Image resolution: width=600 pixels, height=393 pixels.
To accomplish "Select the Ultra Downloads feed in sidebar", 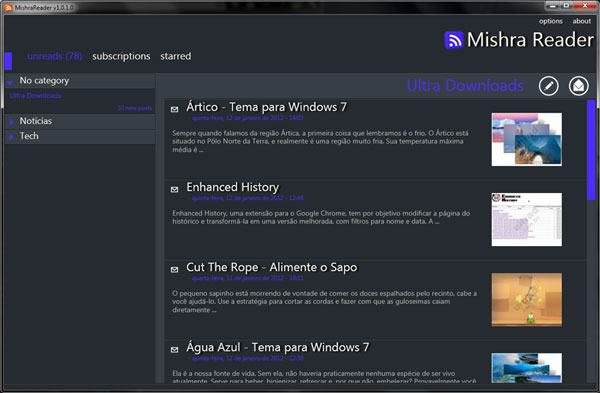I will click(x=35, y=96).
